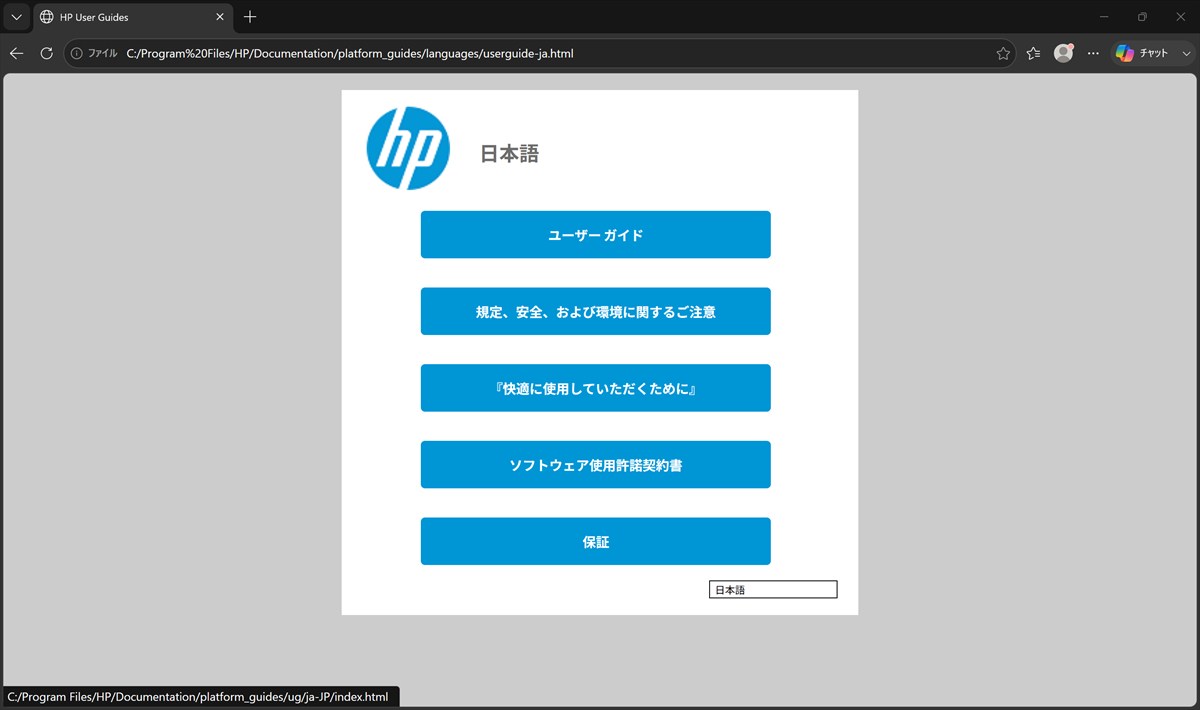Click the address bar URL
Screen dimensions: 1200x710
(350, 53)
